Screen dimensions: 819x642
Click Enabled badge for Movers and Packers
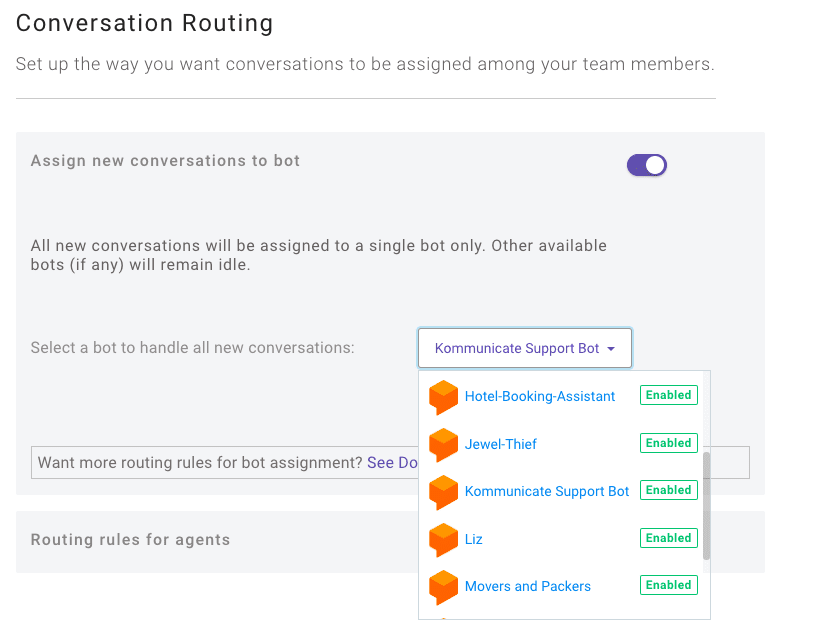669,585
